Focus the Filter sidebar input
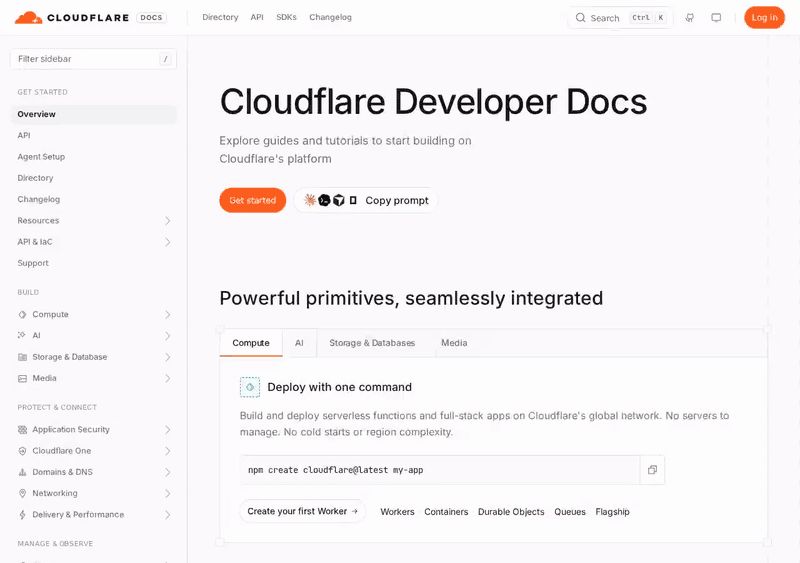This screenshot has height=563, width=800. pyautogui.click(x=93, y=59)
